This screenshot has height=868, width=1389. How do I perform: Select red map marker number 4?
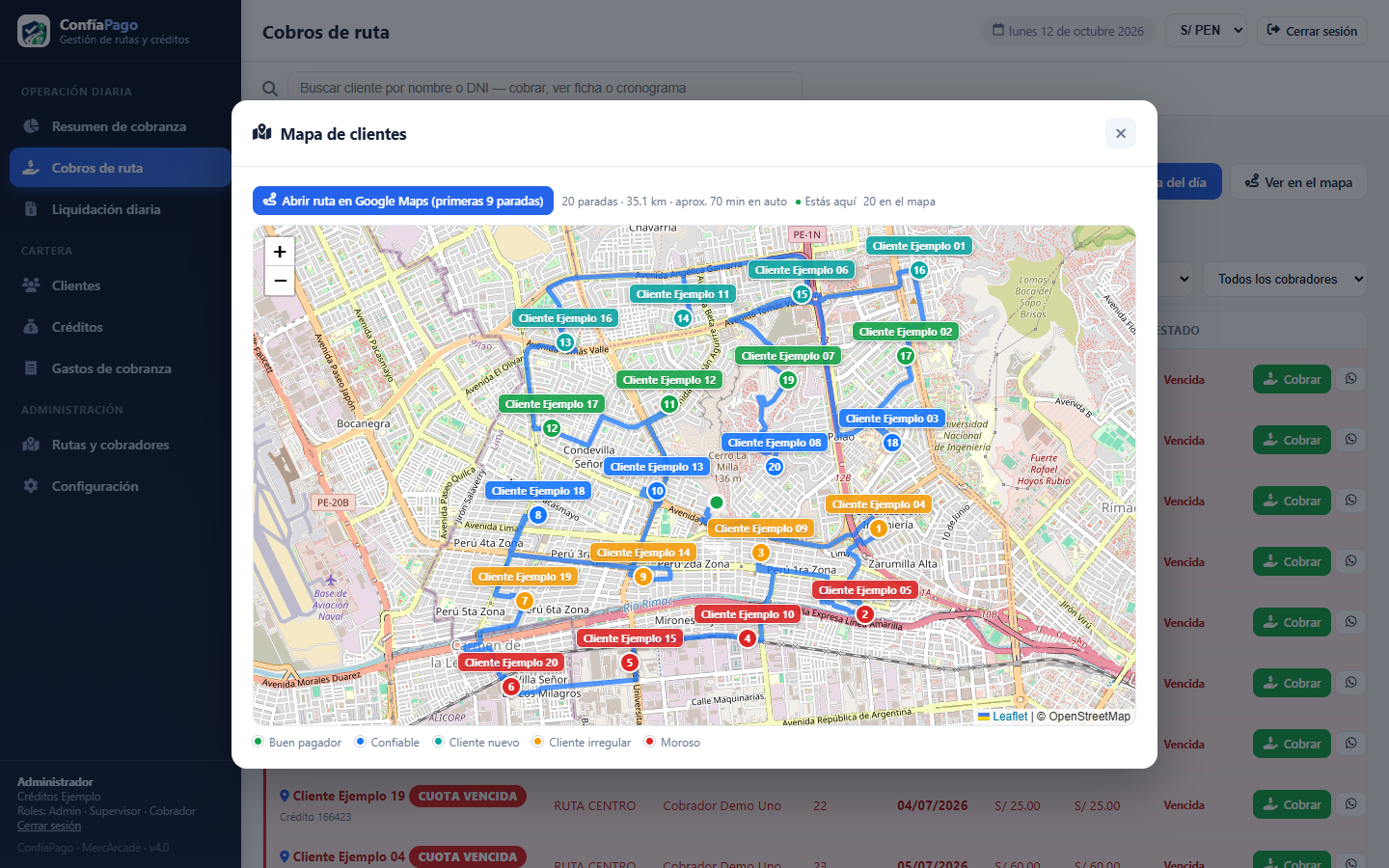tap(748, 638)
